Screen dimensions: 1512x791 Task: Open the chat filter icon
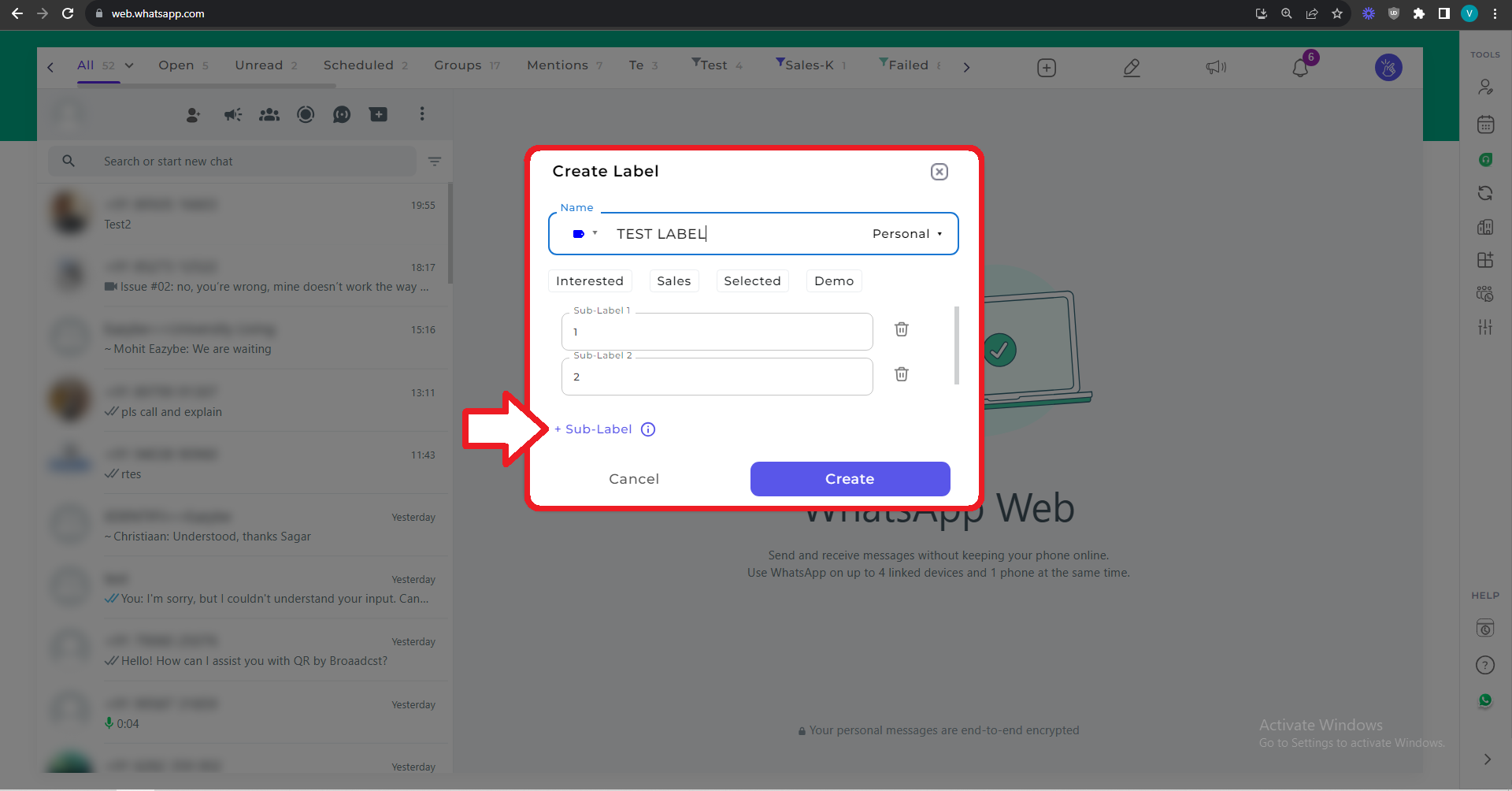coord(435,162)
